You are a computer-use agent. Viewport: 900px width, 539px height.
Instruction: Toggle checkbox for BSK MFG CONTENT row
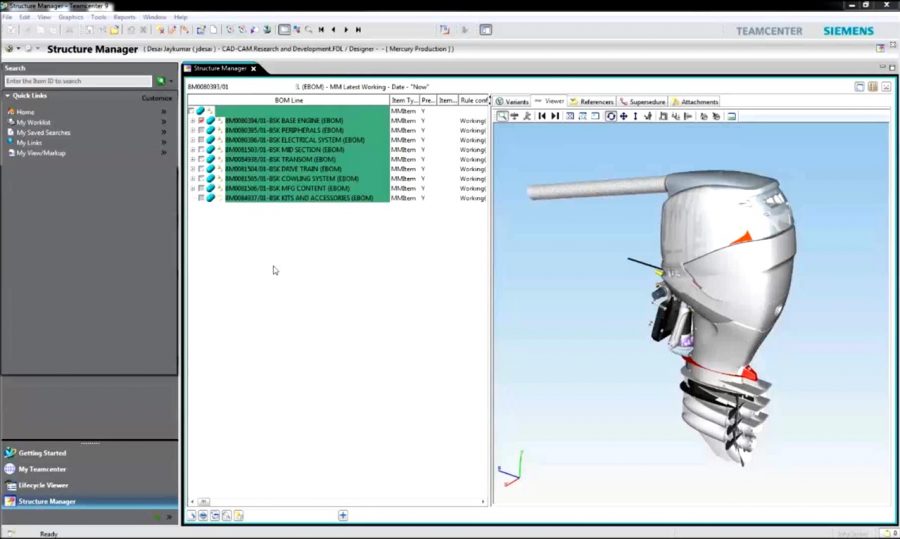coord(201,188)
